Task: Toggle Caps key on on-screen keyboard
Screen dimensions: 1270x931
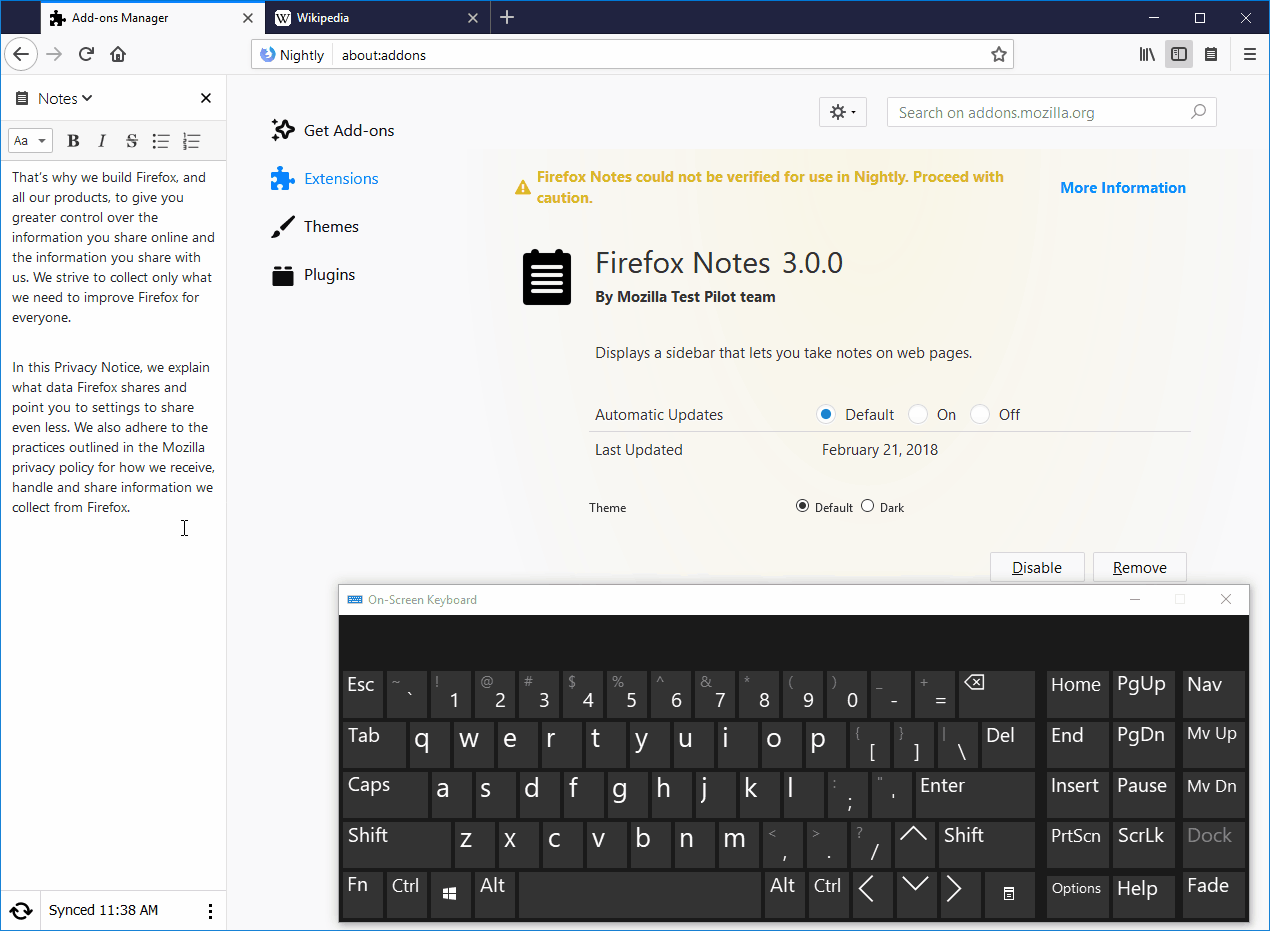Action: (384, 794)
